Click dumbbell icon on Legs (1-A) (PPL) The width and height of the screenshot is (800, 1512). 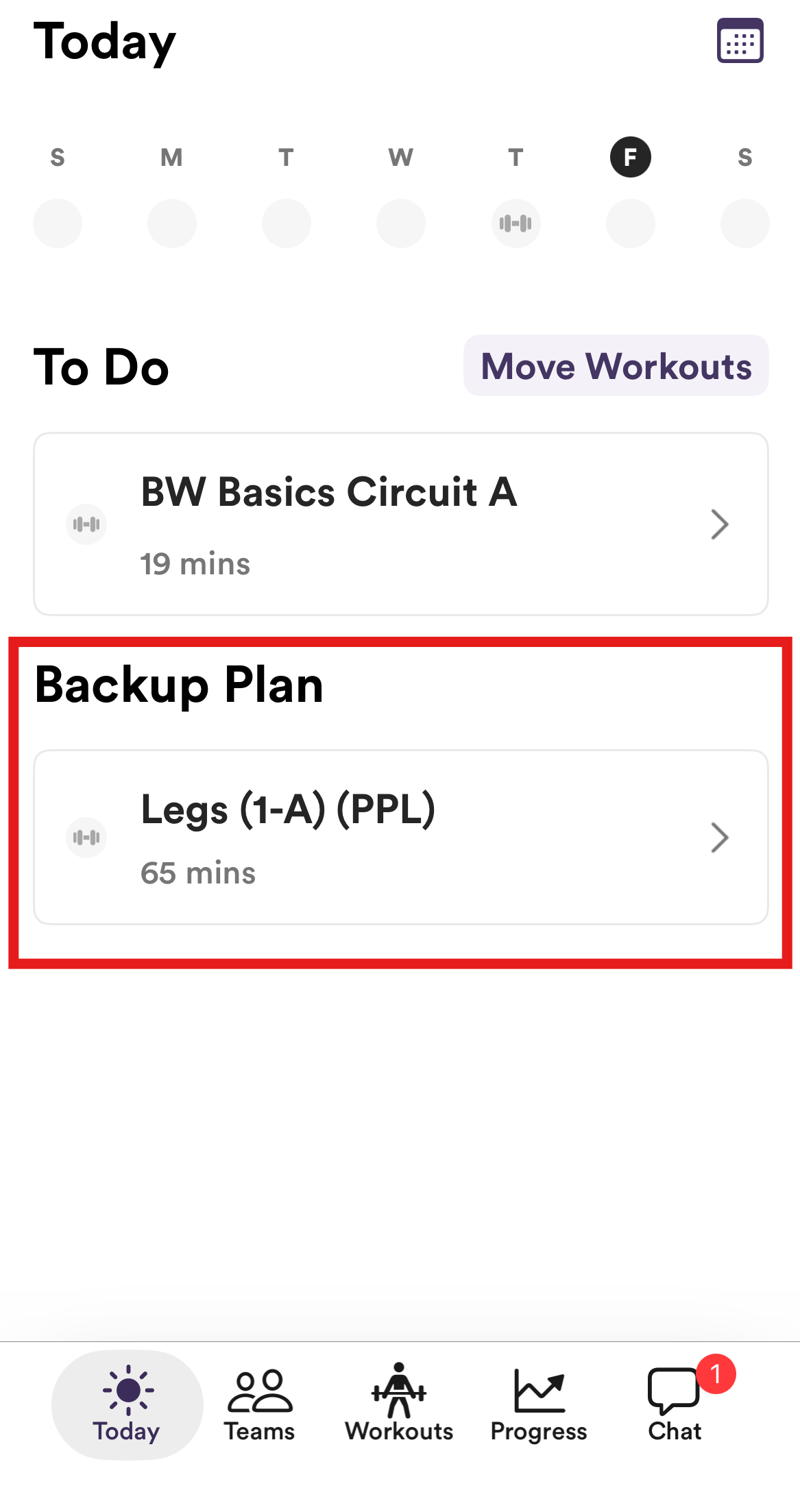pos(86,837)
